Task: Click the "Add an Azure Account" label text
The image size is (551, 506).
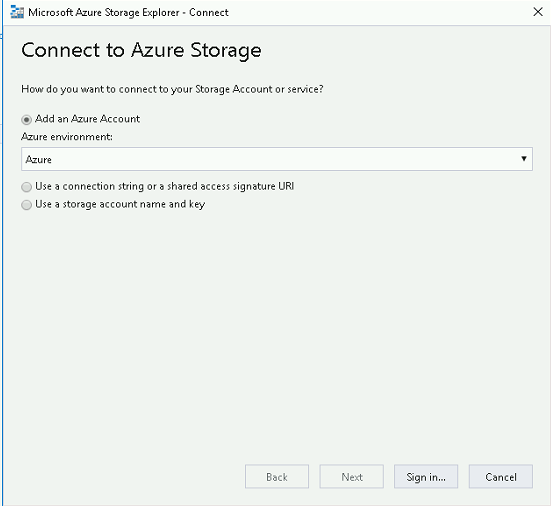Action: click(87, 119)
